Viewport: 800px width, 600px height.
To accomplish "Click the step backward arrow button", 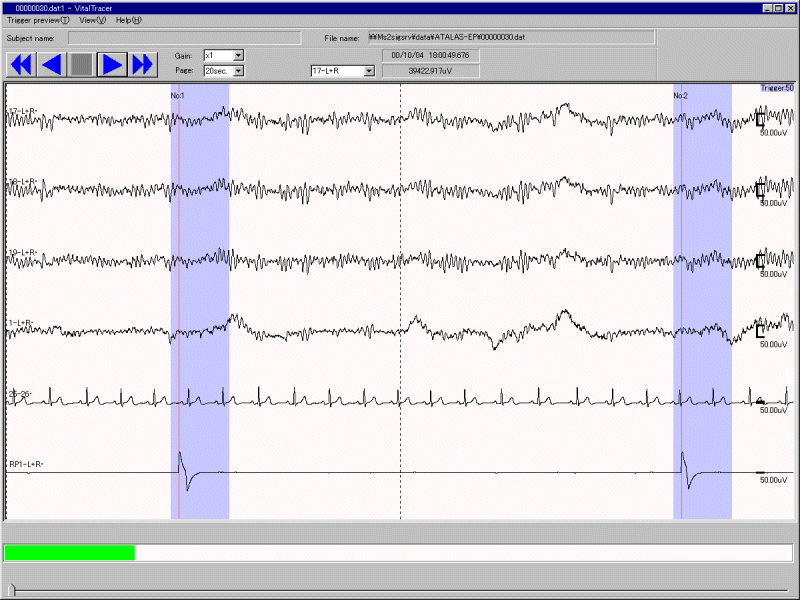I will pos(51,64).
